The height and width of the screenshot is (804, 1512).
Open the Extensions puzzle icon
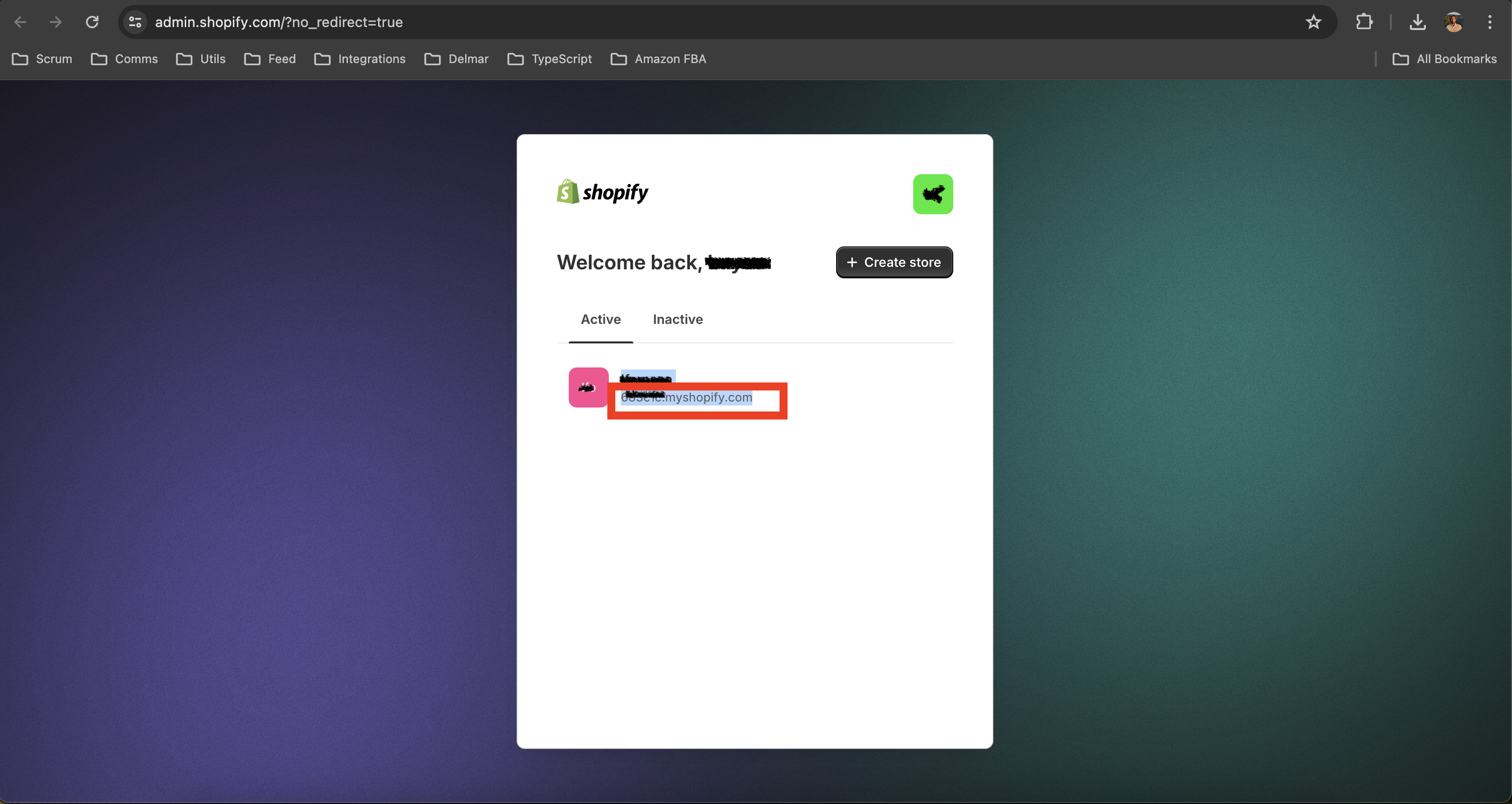coord(1364,23)
